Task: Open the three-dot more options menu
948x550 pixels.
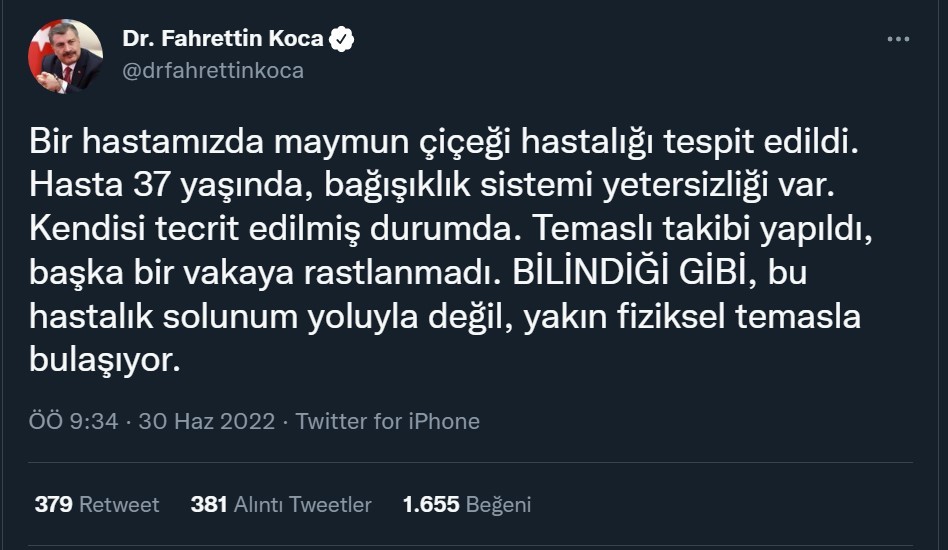Action: coord(898,40)
